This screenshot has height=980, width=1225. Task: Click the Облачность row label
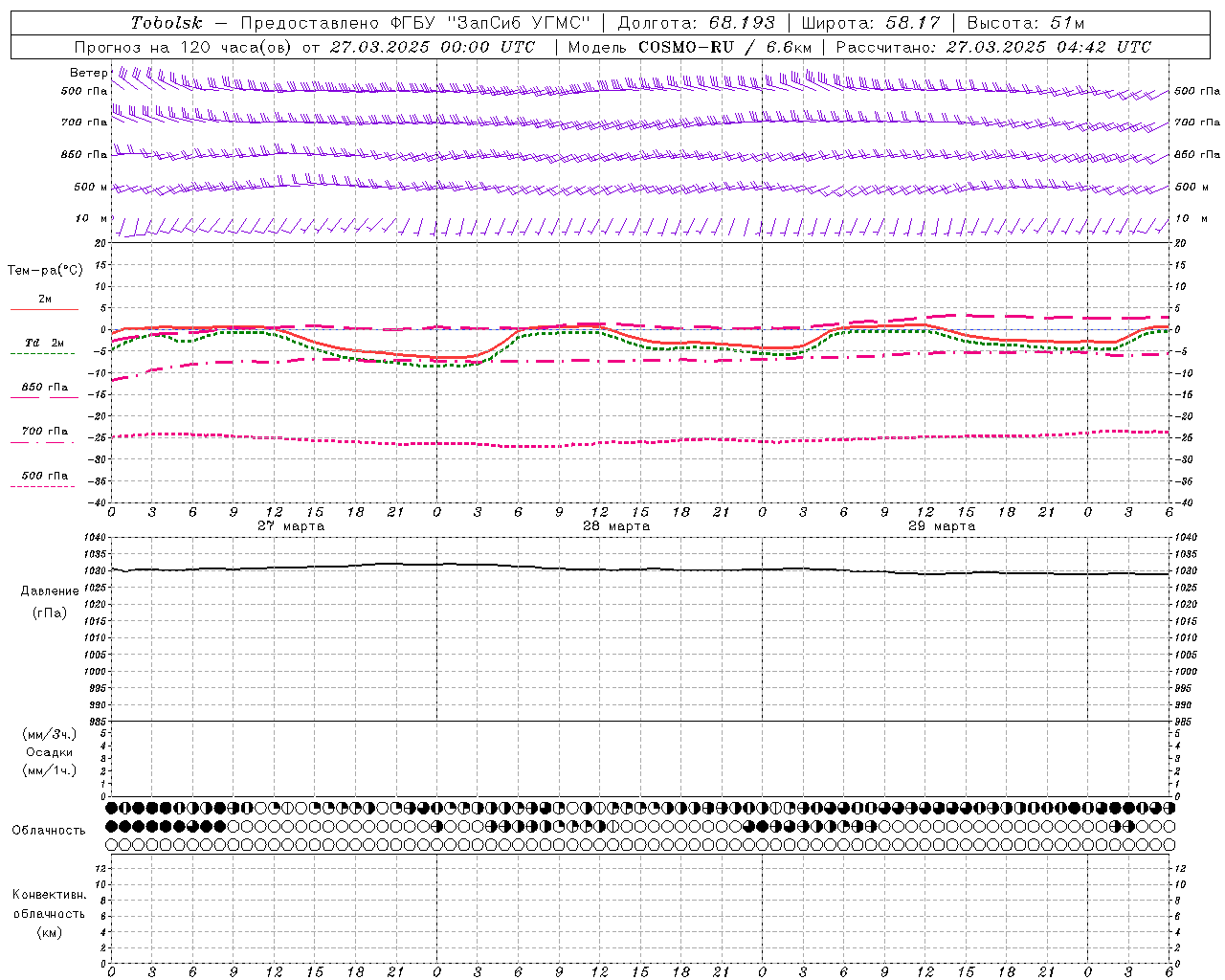49,830
